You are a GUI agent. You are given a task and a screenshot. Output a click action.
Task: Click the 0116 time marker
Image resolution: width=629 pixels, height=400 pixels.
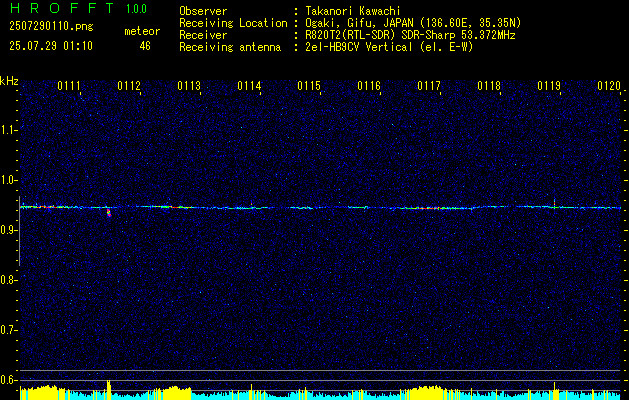(x=369, y=86)
